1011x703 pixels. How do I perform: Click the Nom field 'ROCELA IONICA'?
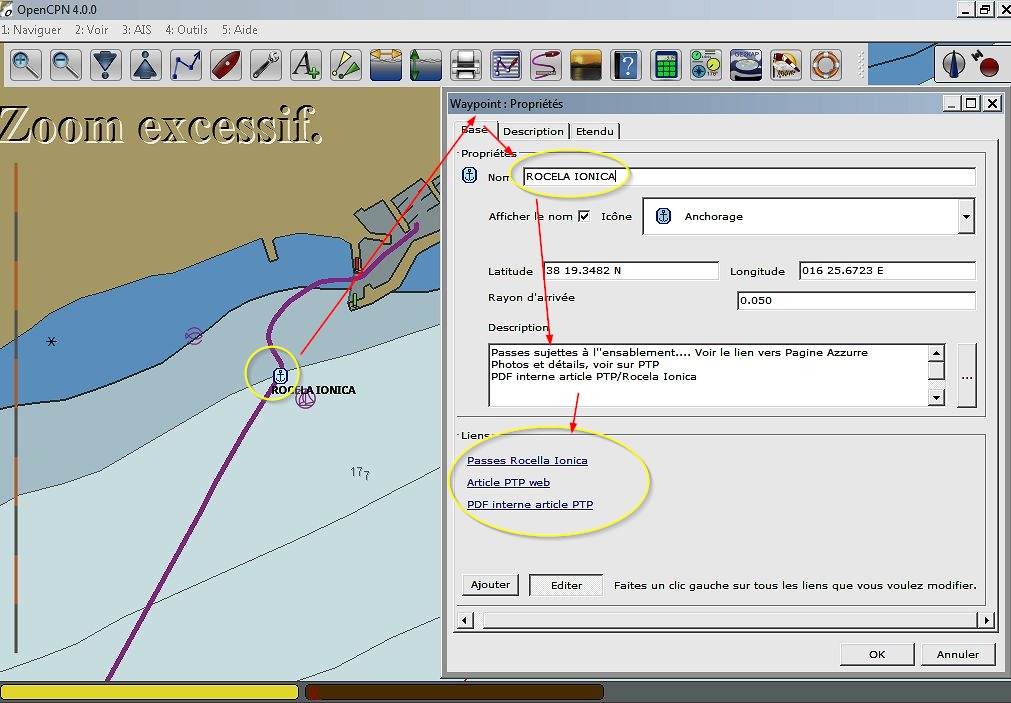tap(749, 177)
